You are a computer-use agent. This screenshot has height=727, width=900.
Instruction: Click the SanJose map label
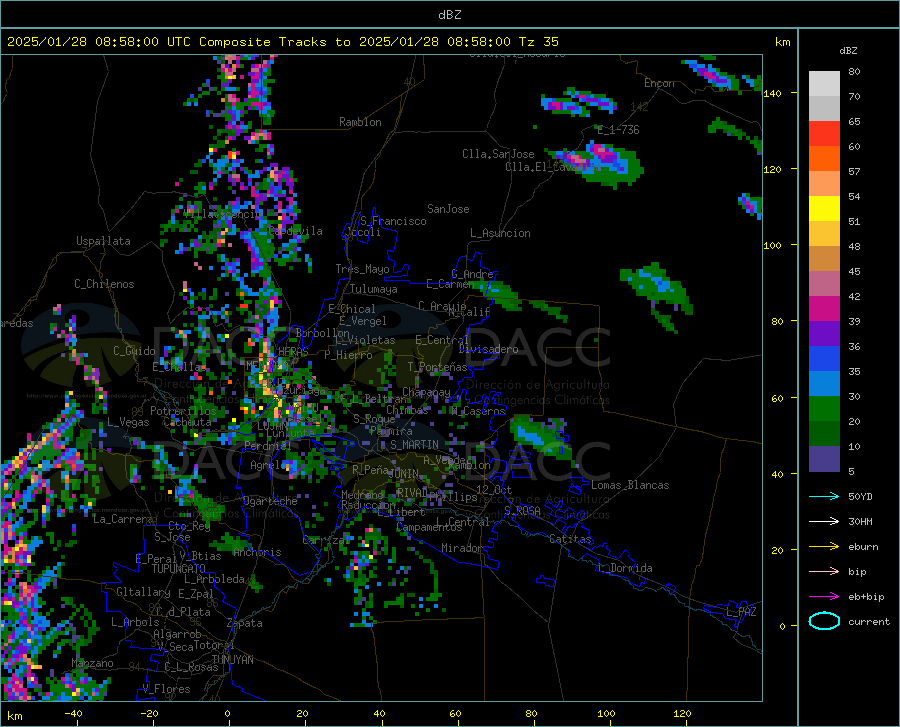coord(448,209)
